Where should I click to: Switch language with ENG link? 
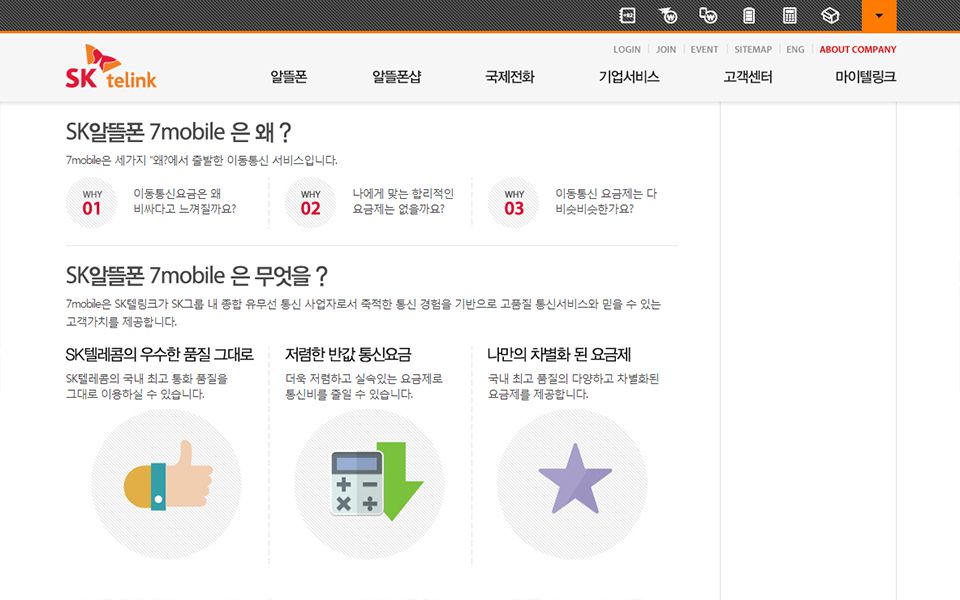[x=795, y=49]
